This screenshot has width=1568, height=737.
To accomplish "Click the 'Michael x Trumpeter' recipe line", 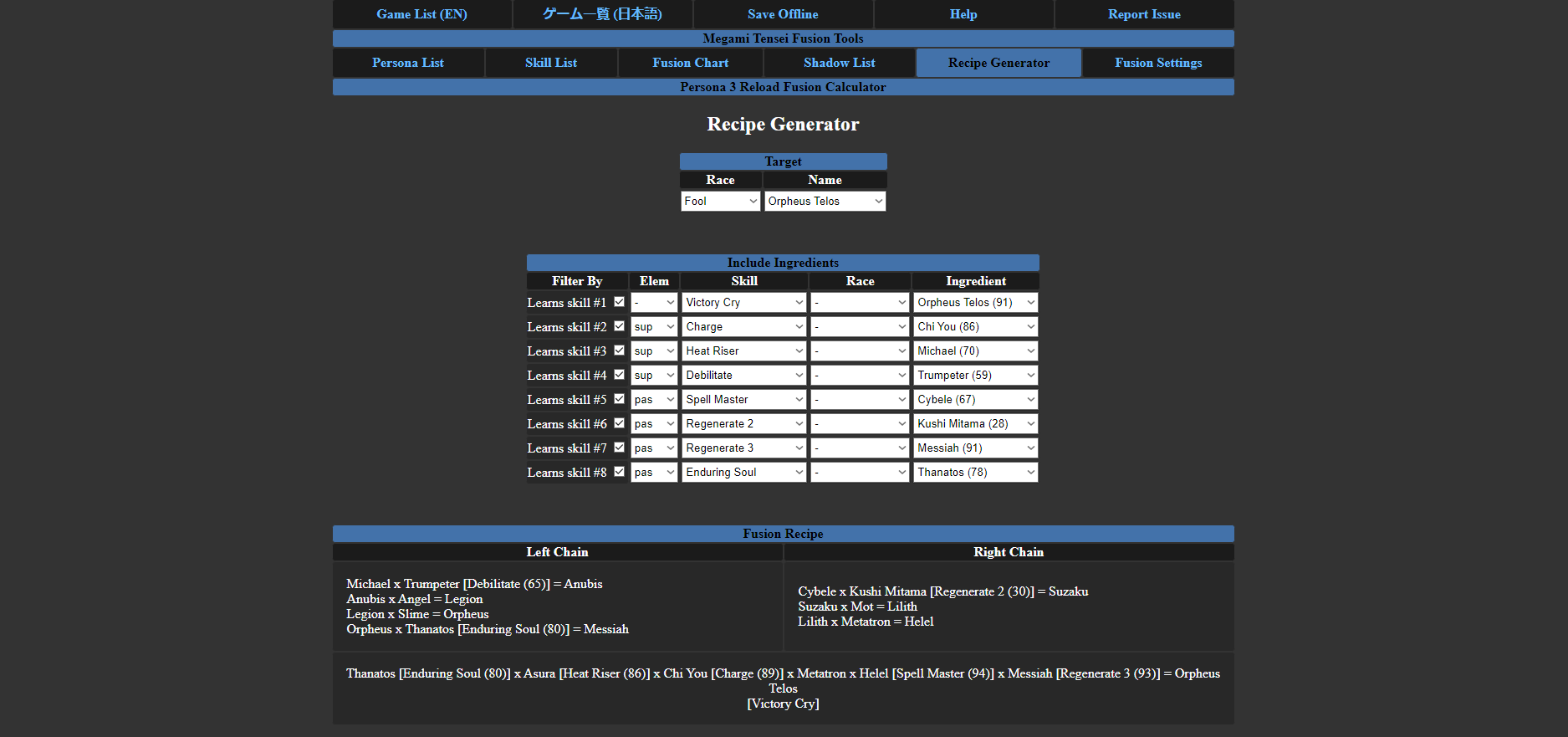I will click(x=474, y=584).
